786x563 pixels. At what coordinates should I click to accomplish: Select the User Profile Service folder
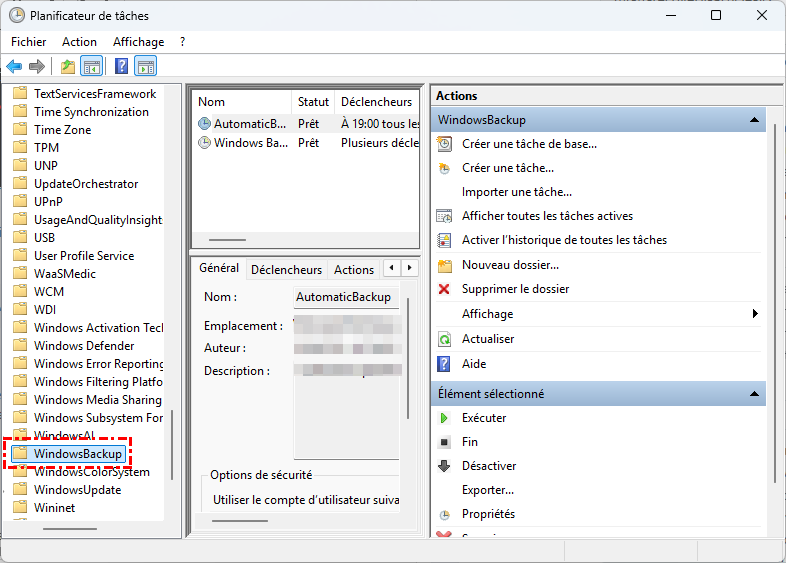tap(84, 256)
